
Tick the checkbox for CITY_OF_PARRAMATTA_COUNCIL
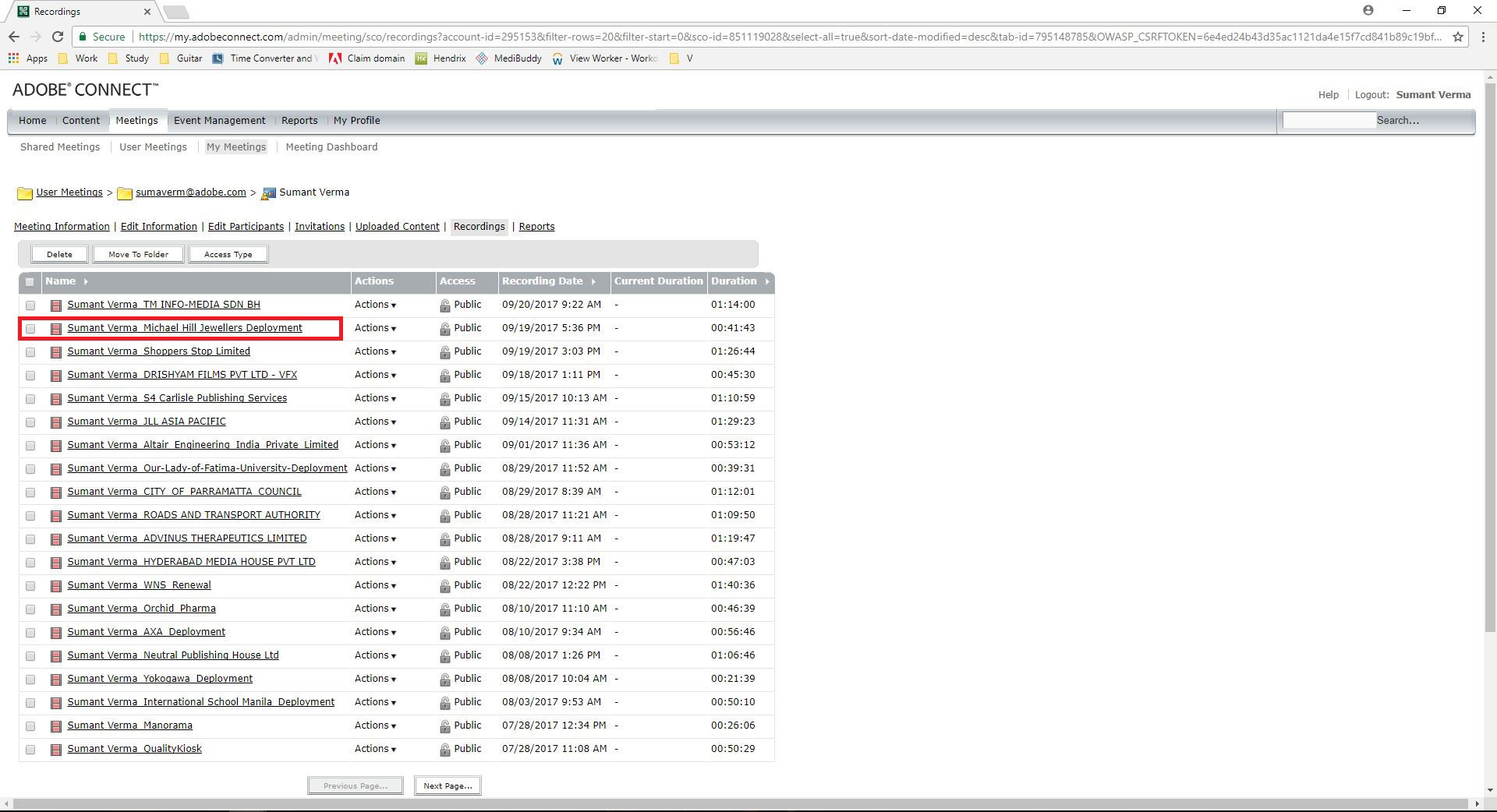point(30,492)
